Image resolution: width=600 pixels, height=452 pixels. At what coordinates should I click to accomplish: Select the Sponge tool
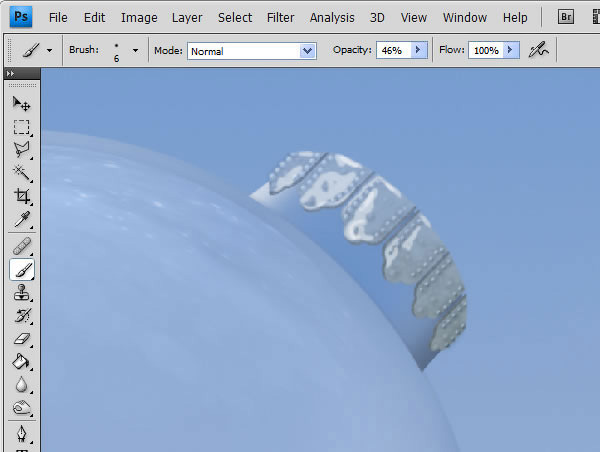coord(21,408)
